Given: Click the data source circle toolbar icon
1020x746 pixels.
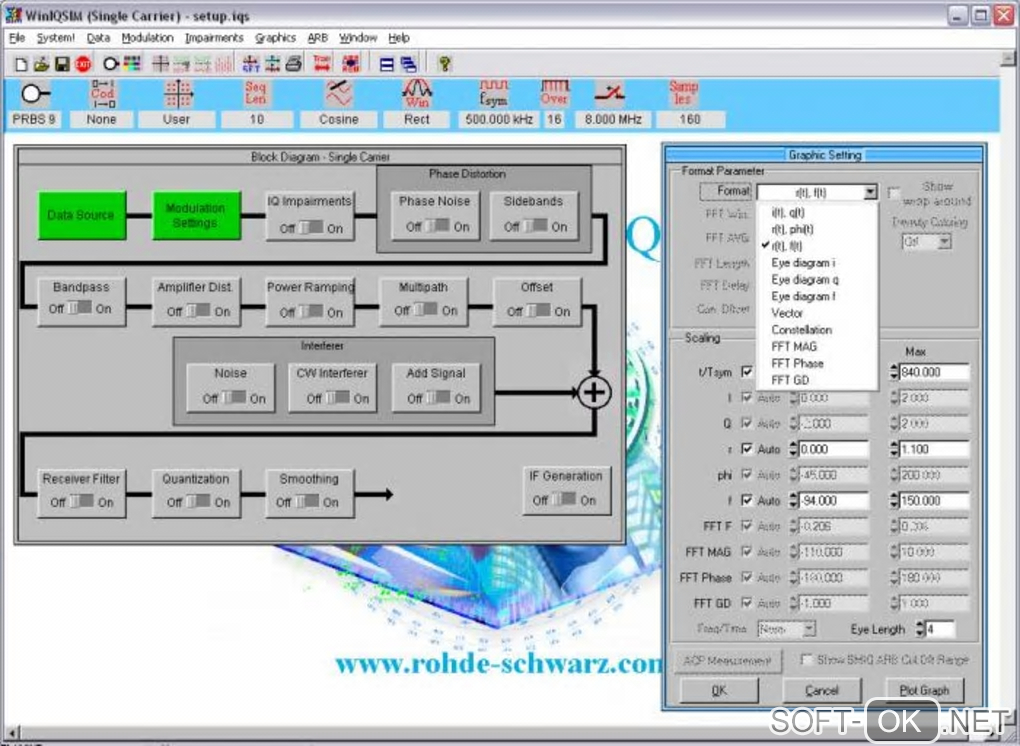Looking at the screenshot, I should pyautogui.click(x=111, y=64).
